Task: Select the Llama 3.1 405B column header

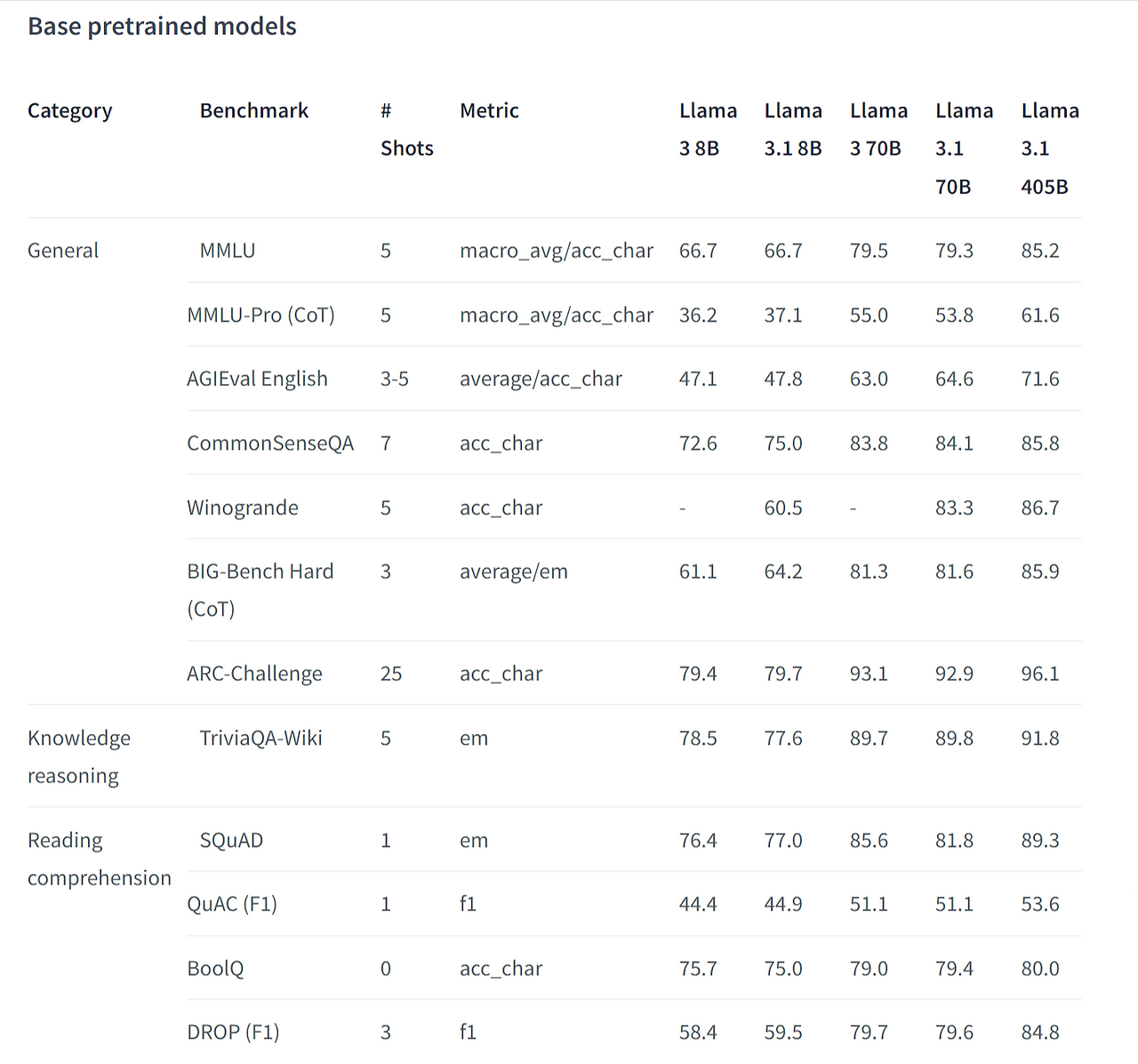Action: [x=1050, y=148]
